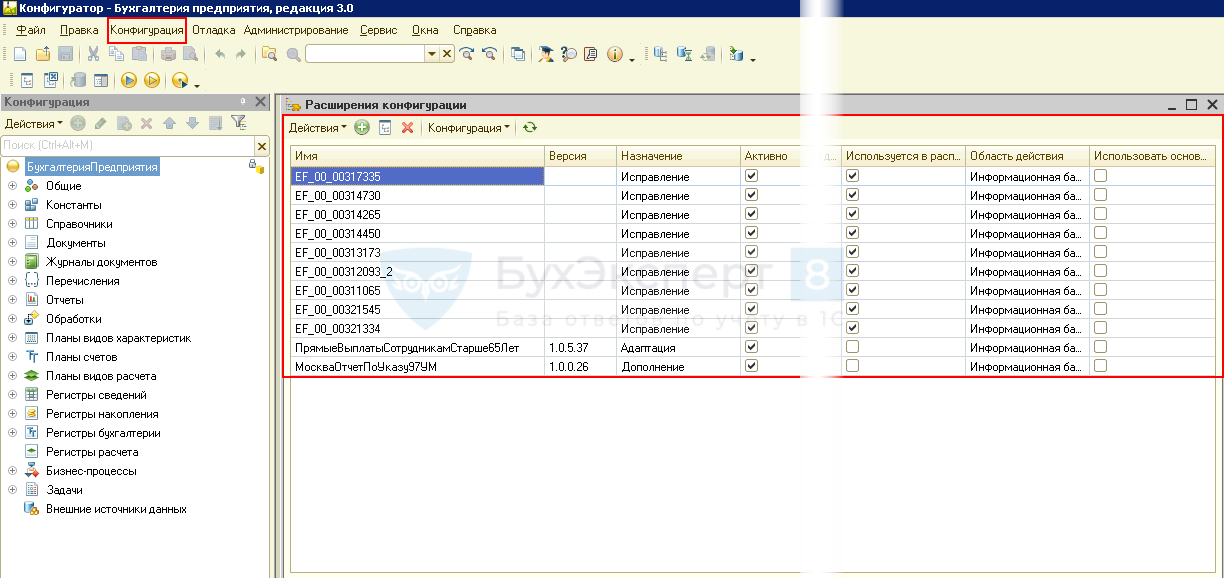Click the green Add extension icon
The width and height of the screenshot is (1224, 578).
(362, 128)
